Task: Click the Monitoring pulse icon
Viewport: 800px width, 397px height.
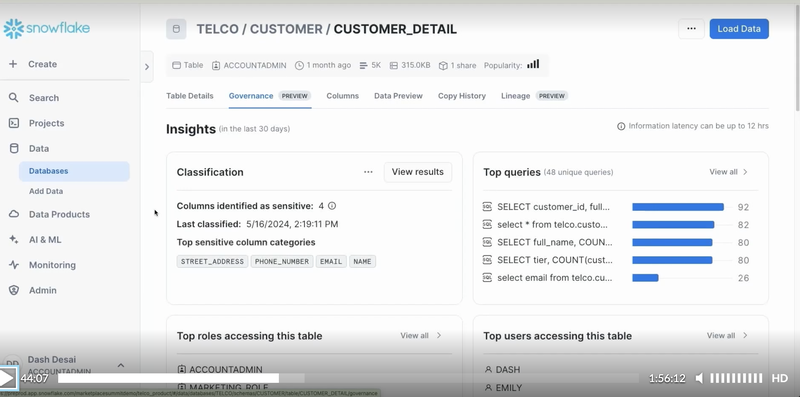Action: (14, 265)
